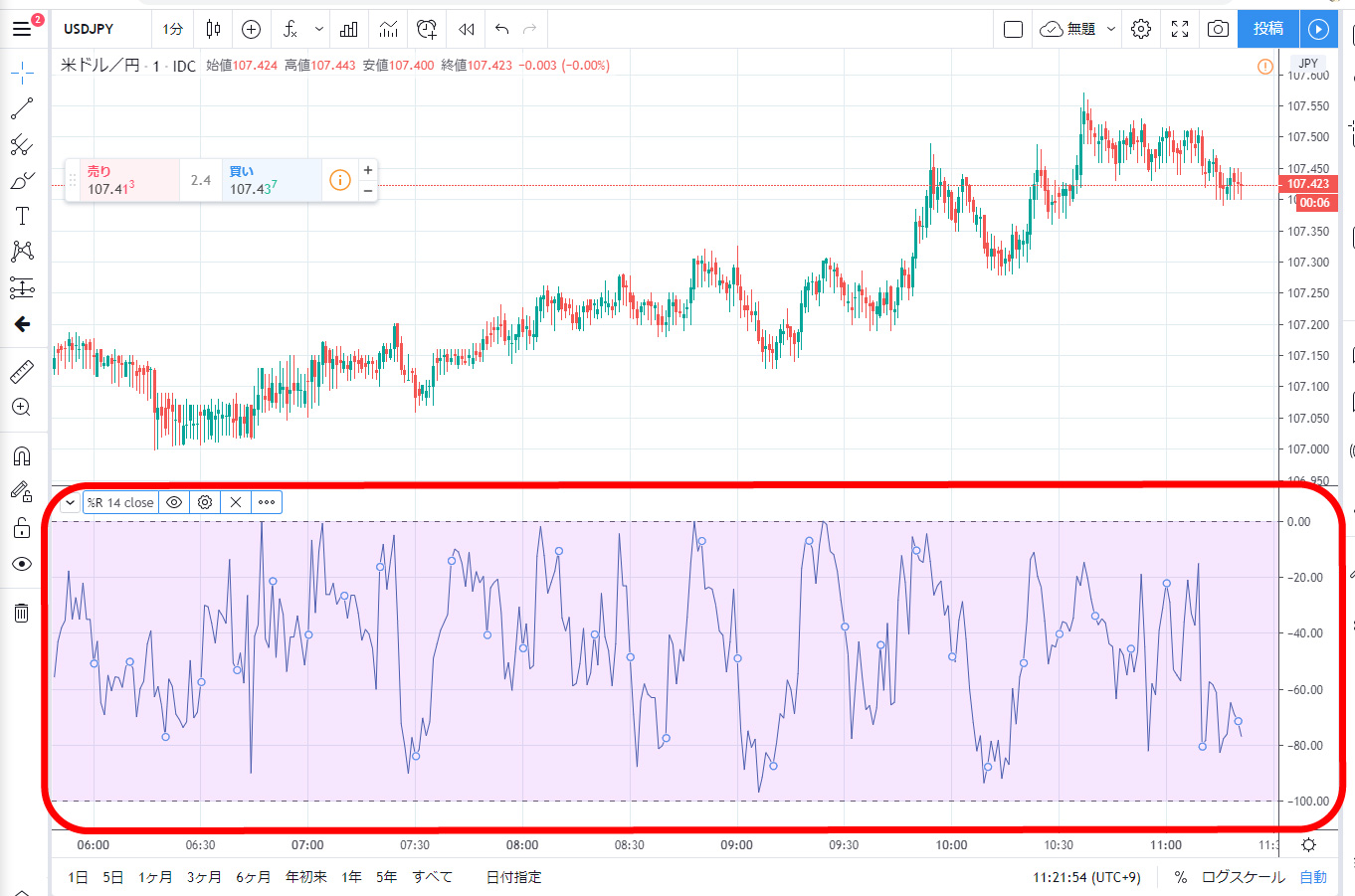Select the pitchfork drawing tool
Image resolution: width=1355 pixels, height=896 pixels.
tap(22, 145)
